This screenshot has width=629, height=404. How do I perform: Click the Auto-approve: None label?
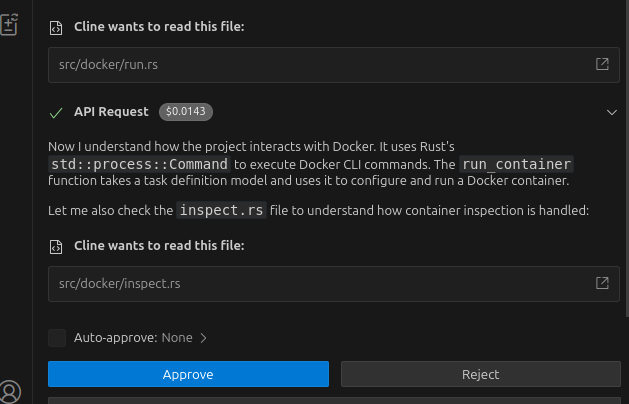pyautogui.click(x=133, y=338)
